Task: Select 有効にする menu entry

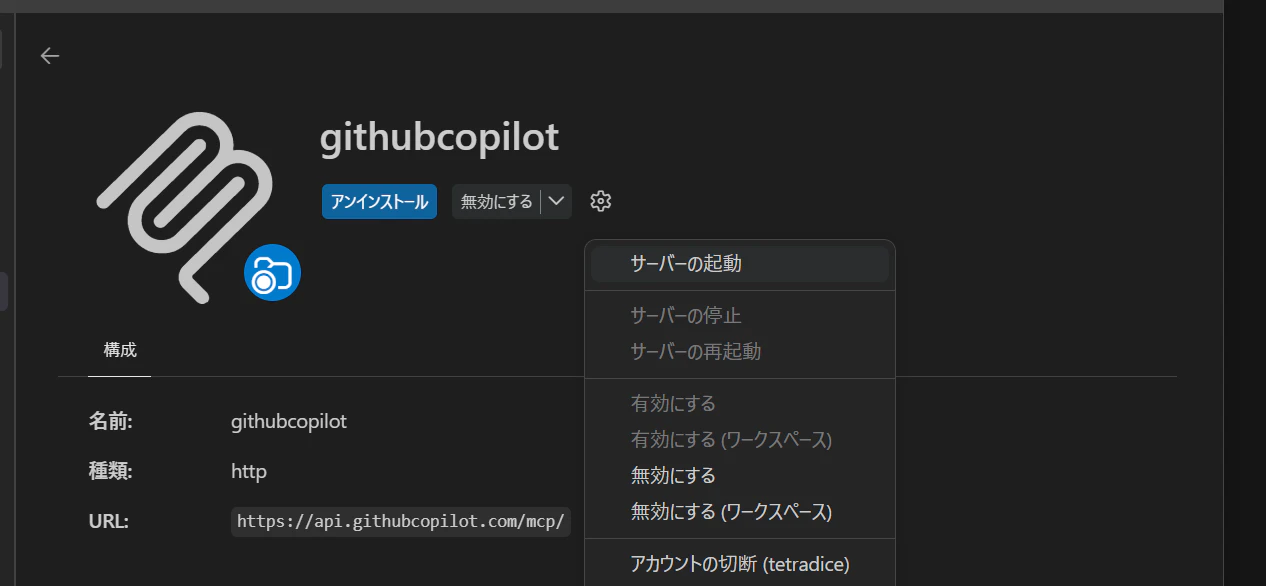Action: 739,404
